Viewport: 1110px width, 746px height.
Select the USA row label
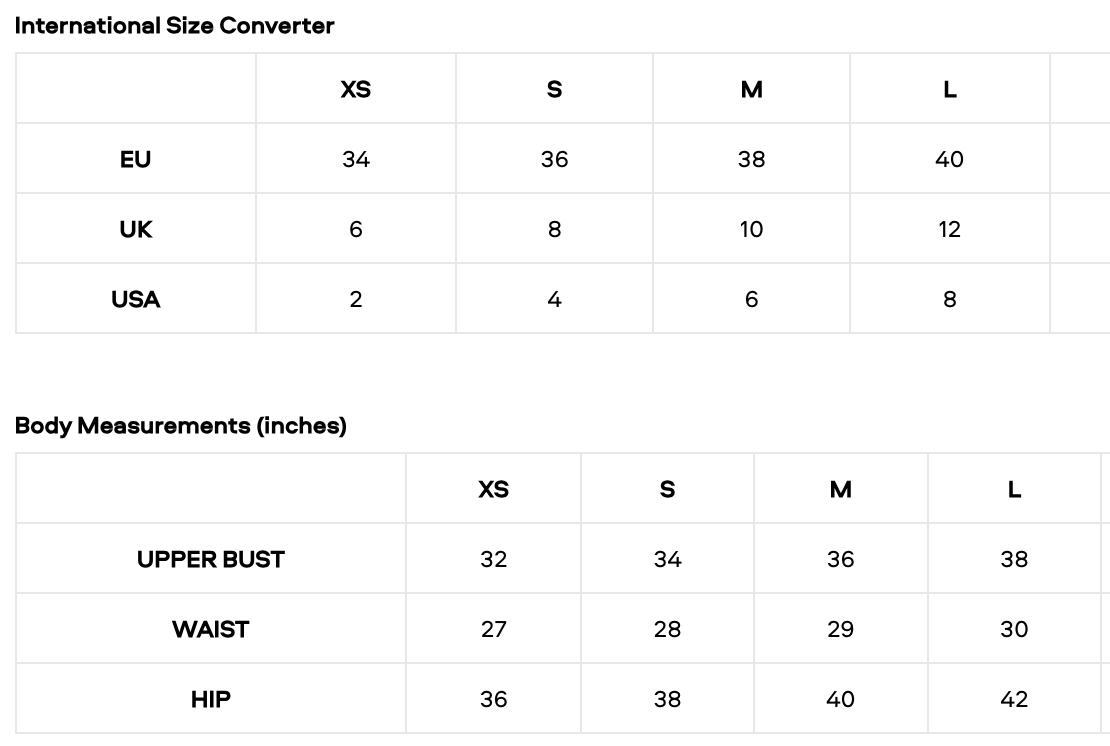point(136,299)
